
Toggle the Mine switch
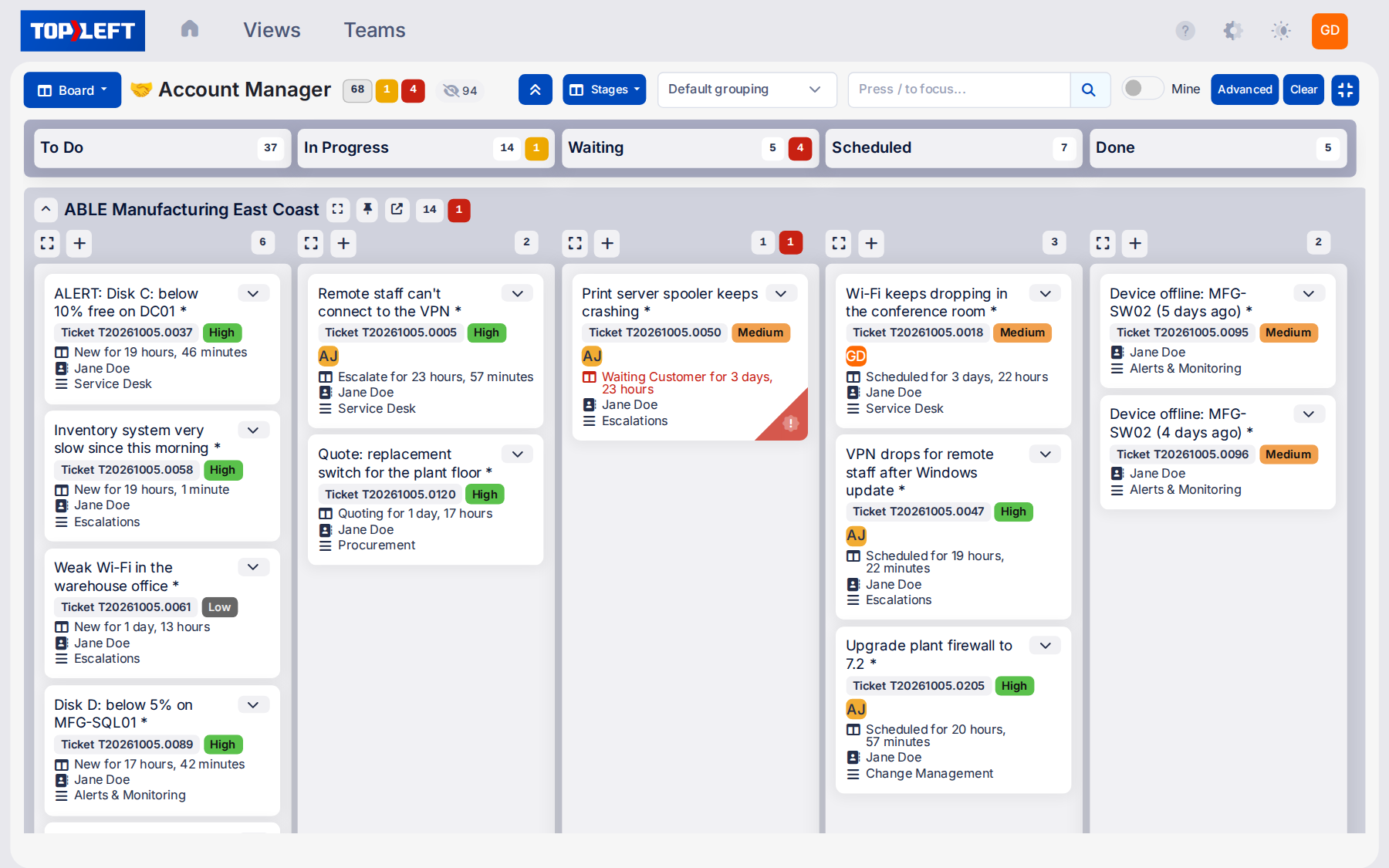pos(1142,89)
